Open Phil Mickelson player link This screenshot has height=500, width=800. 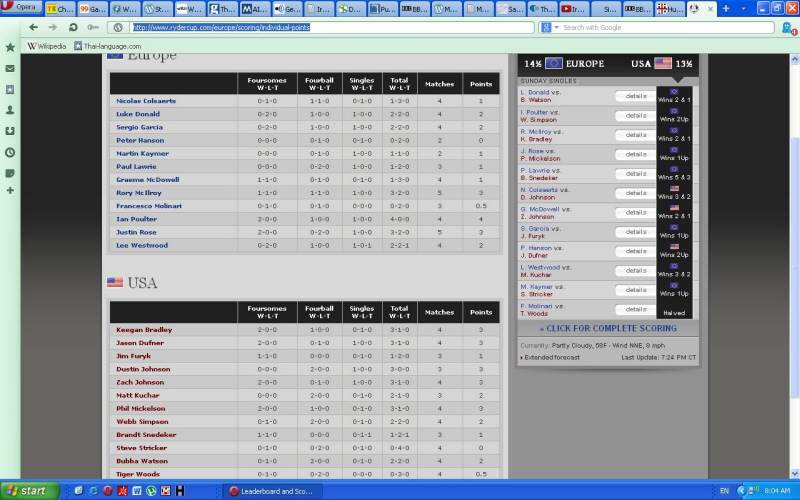click(x=141, y=408)
